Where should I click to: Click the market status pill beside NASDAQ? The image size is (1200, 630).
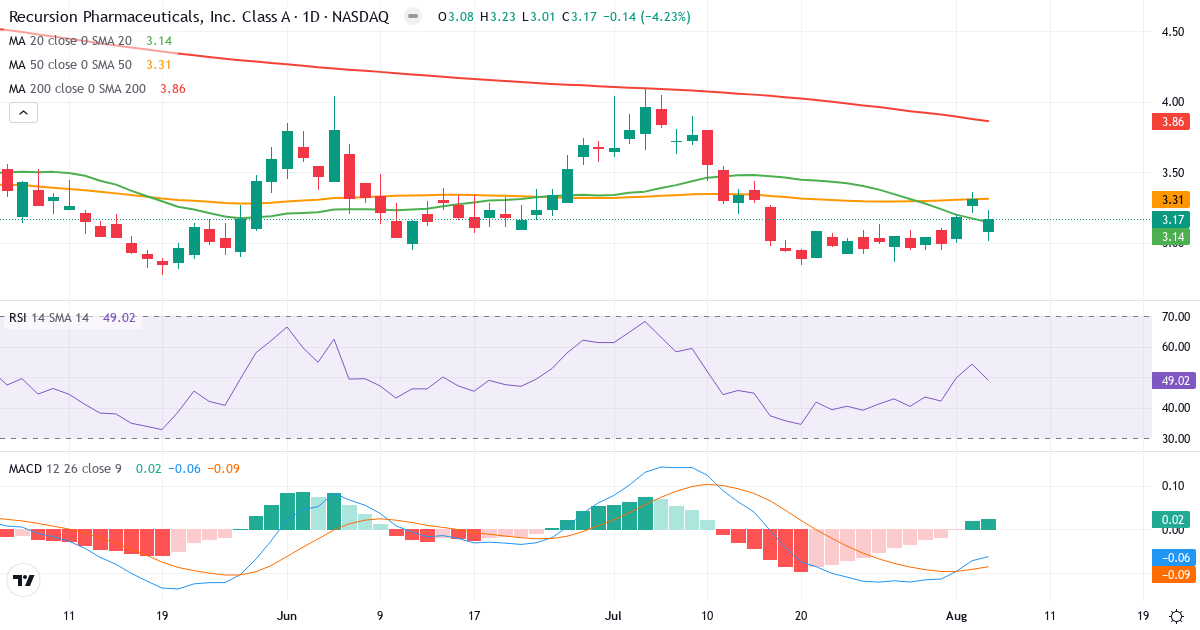(412, 17)
